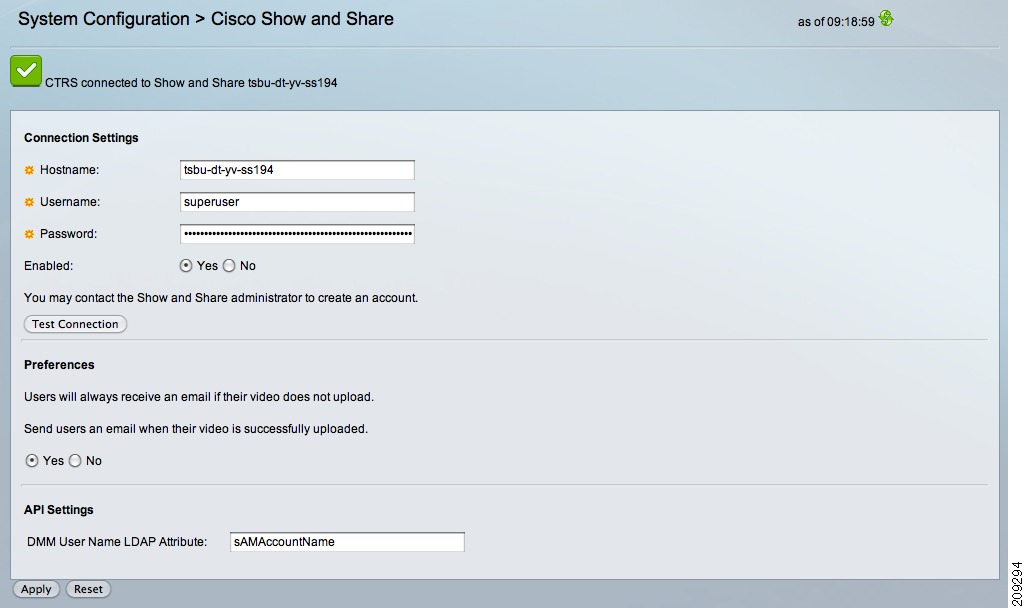The image size is (1025, 608).
Task: Click the 'API Settings' section heading
Action: coord(59,510)
